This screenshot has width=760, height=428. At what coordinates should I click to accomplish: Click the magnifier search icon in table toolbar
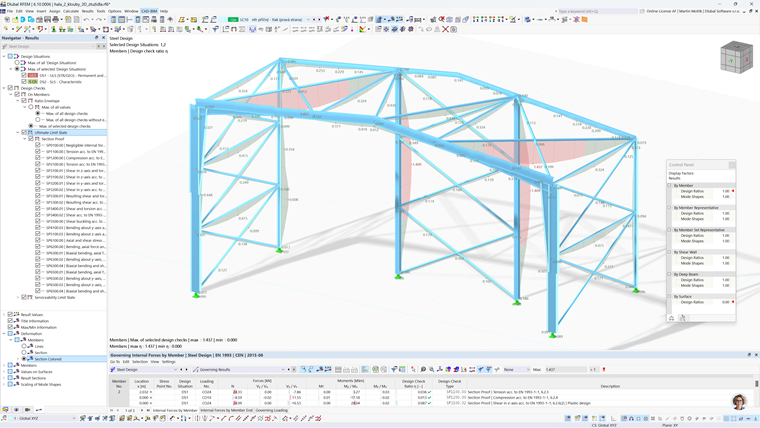423,369
